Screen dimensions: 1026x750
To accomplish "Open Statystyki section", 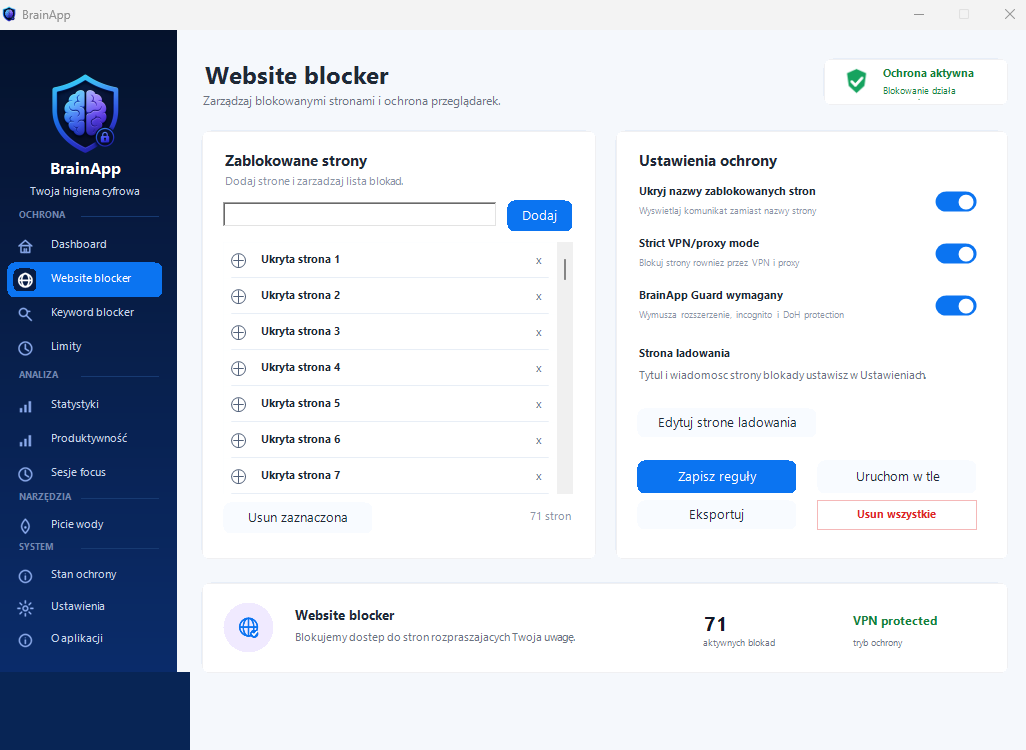I will (x=84, y=405).
